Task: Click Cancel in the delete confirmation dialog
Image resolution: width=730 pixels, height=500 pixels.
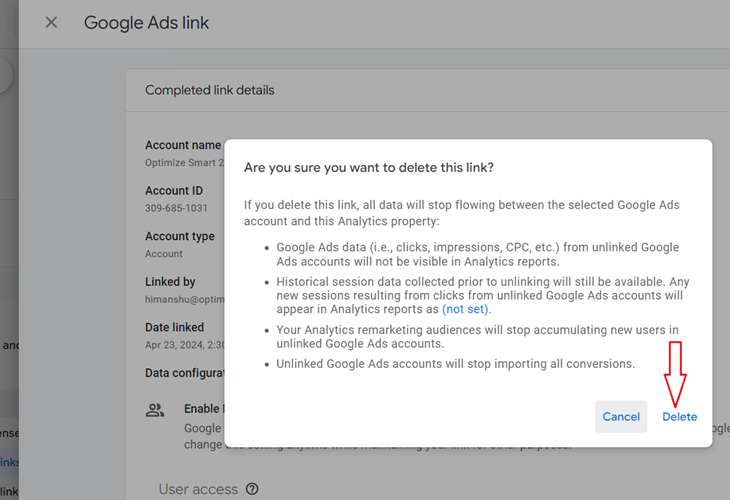Action: coord(621,417)
